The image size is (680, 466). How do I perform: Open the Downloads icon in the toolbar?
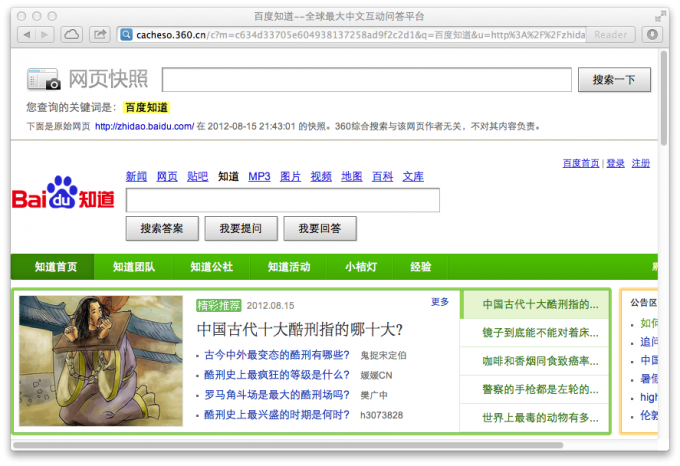coord(652,35)
